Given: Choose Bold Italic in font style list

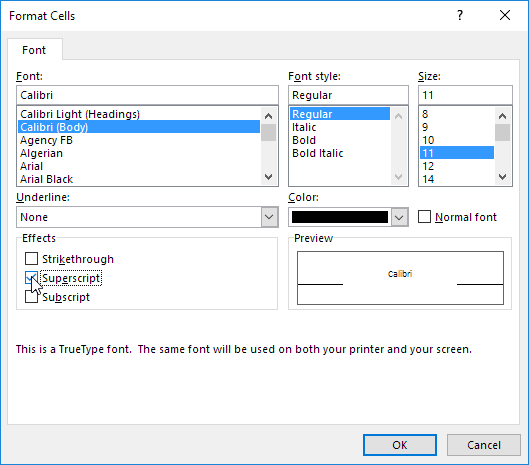Looking at the screenshot, I should [317, 153].
